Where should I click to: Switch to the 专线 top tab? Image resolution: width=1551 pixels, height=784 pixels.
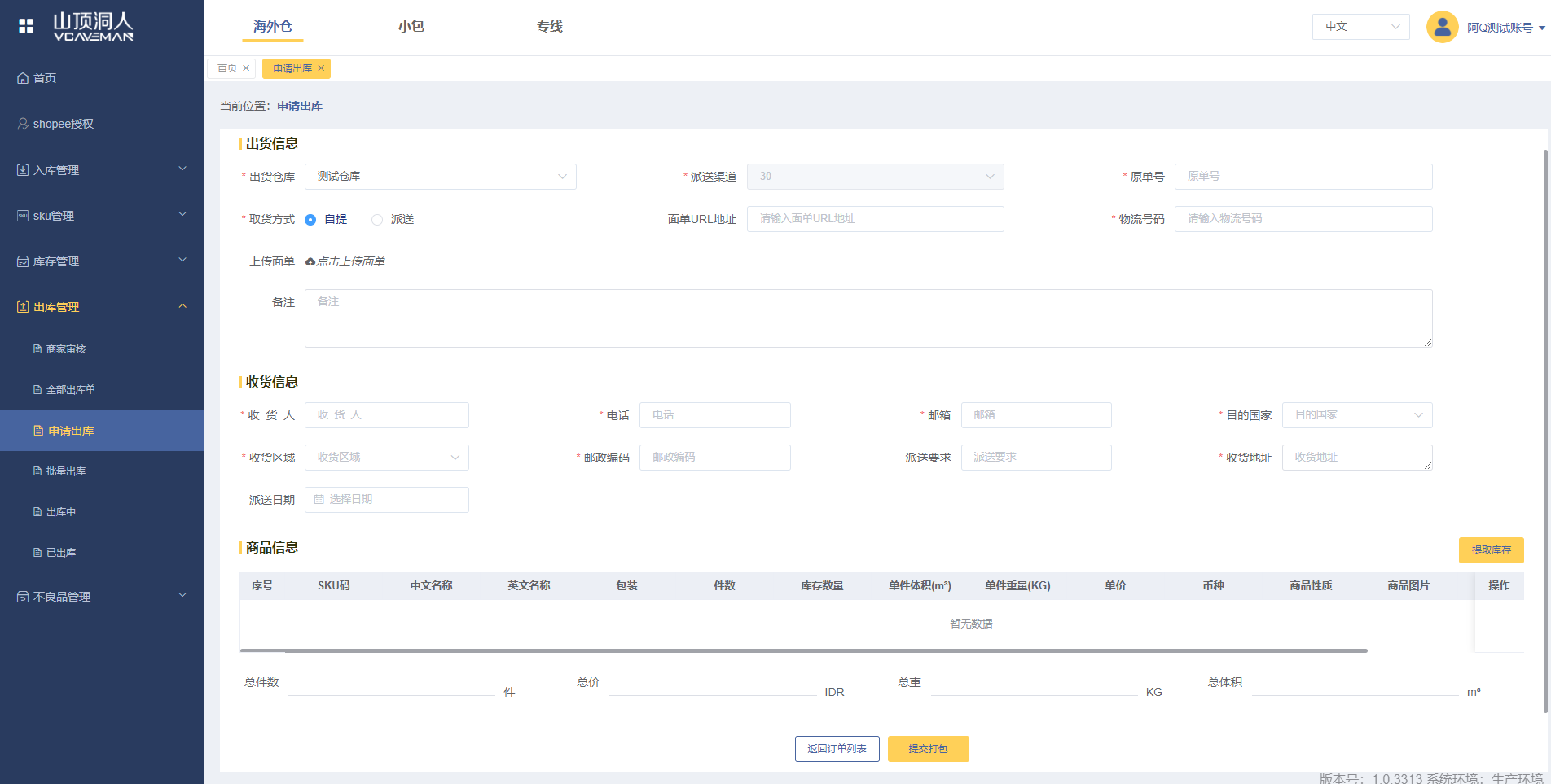click(550, 27)
